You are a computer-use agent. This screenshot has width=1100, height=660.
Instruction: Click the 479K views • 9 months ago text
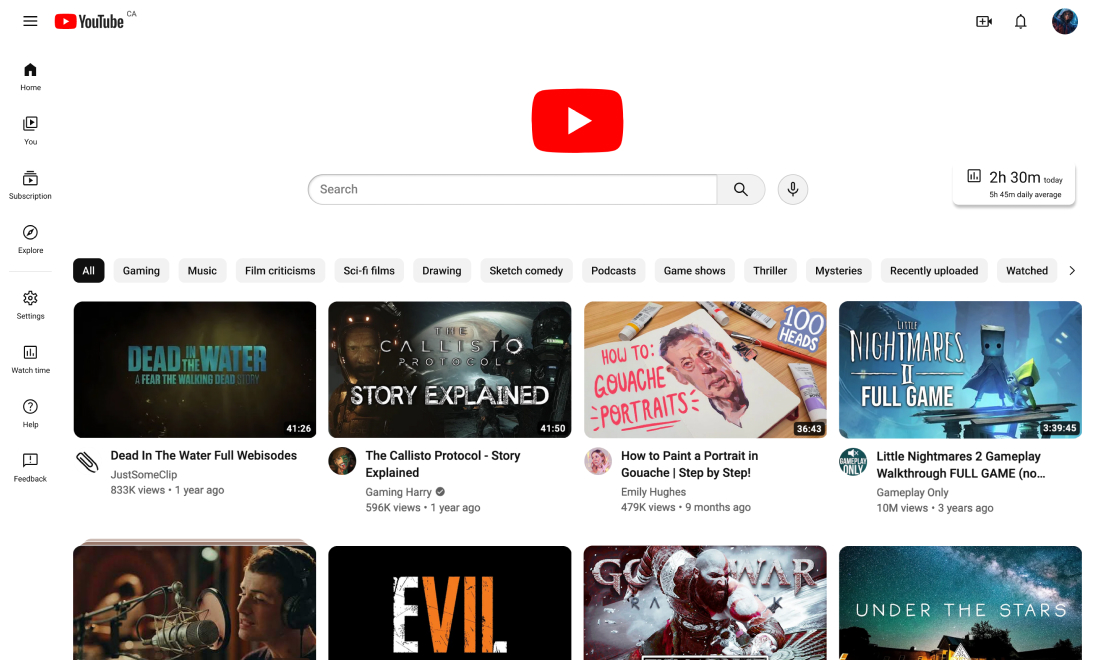[685, 508]
